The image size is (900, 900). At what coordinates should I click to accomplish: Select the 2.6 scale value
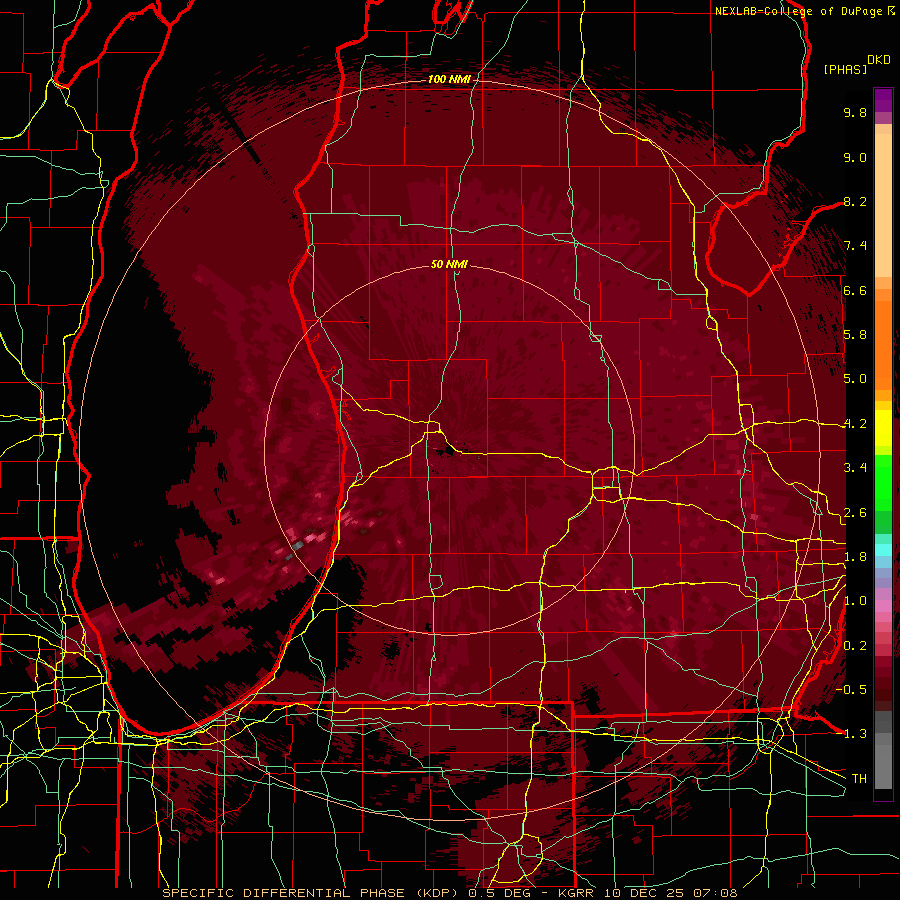coord(855,513)
